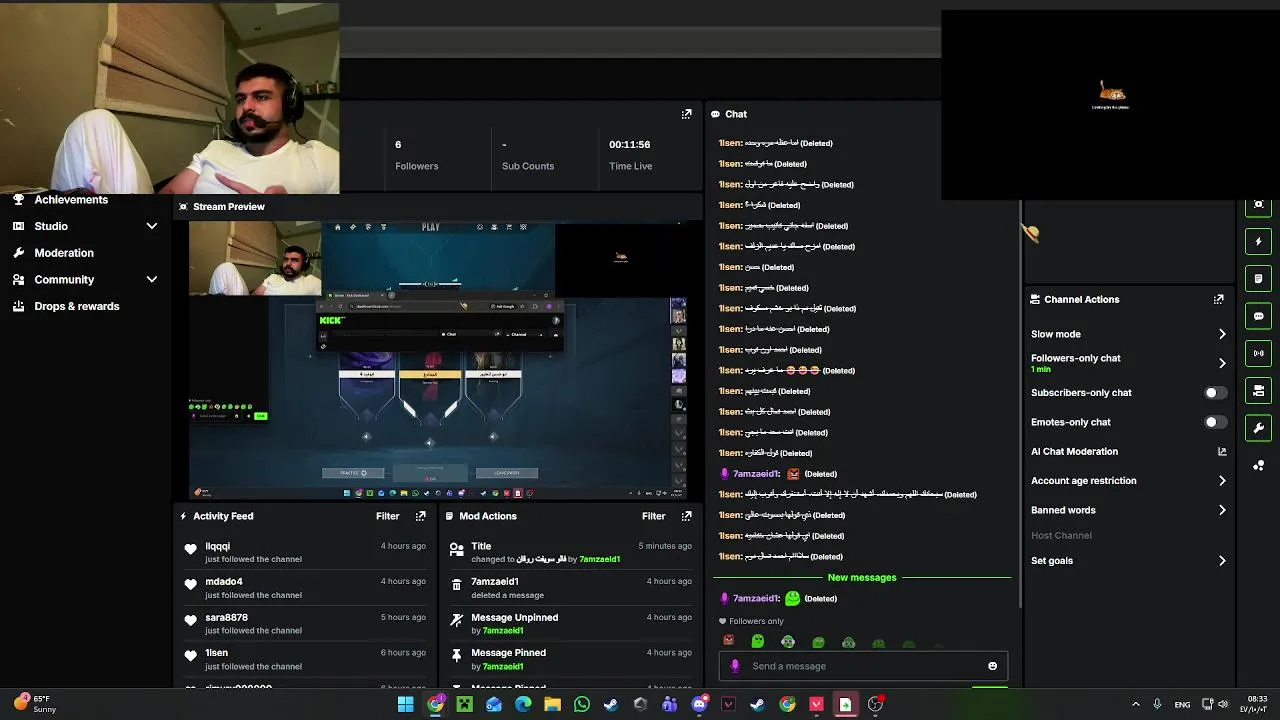Click the lightning bolt sidebar icon
This screenshot has width=1280, height=720.
click(x=1258, y=241)
